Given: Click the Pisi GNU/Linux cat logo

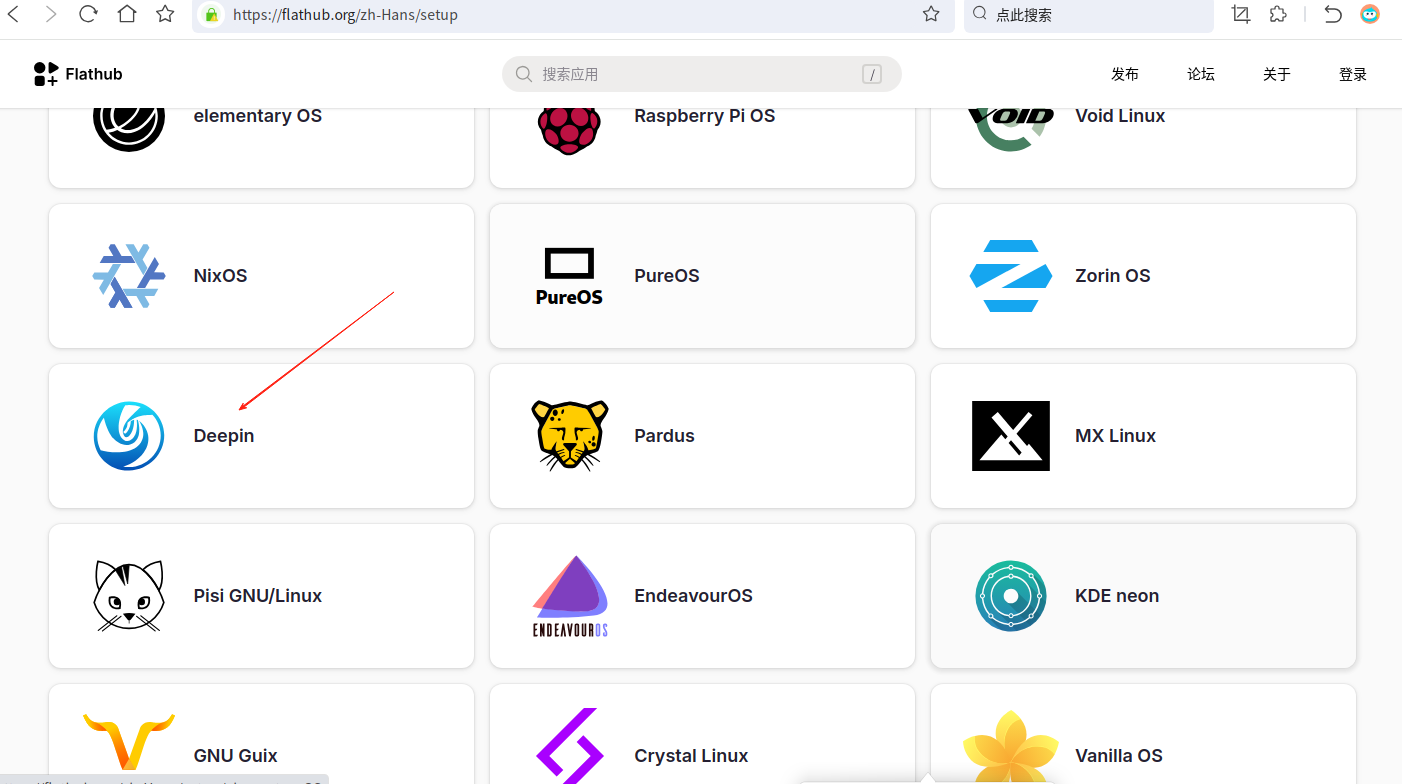Looking at the screenshot, I should 129,596.
